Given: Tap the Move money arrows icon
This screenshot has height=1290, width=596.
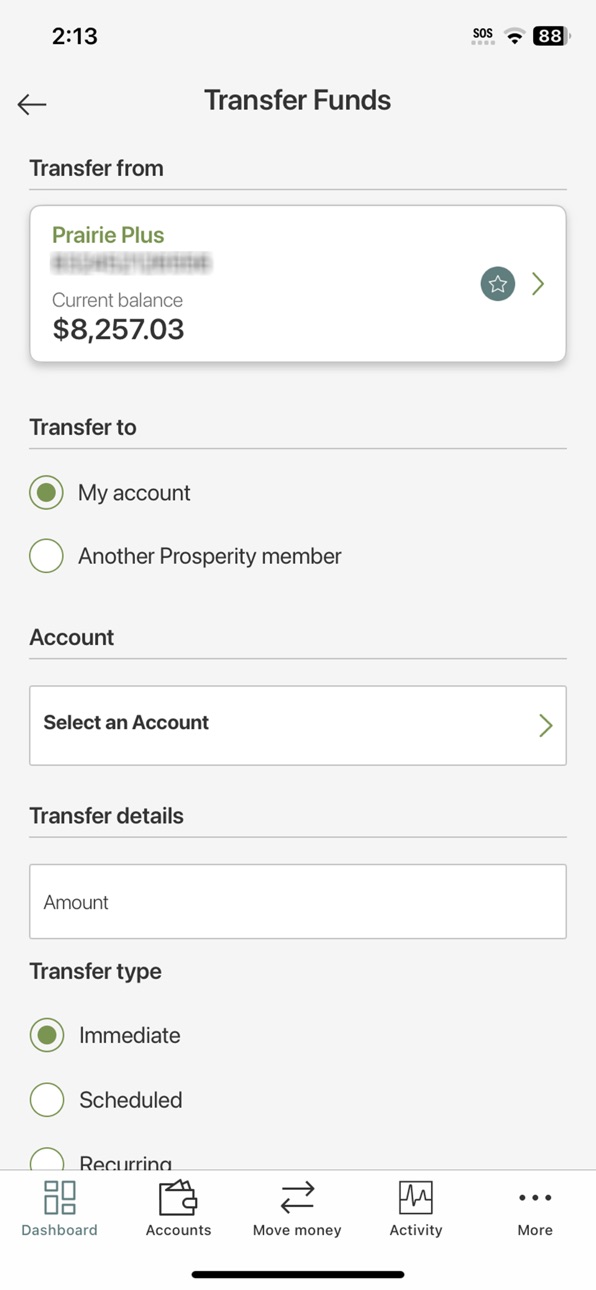Looking at the screenshot, I should tap(297, 1197).
